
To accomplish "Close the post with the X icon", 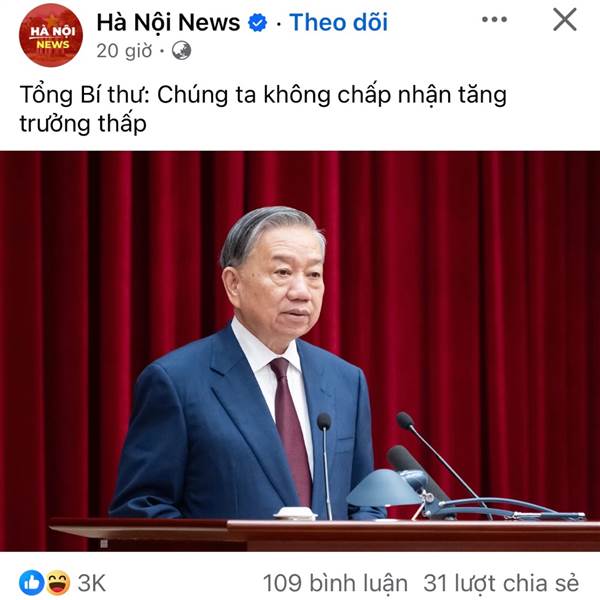I will (x=565, y=20).
